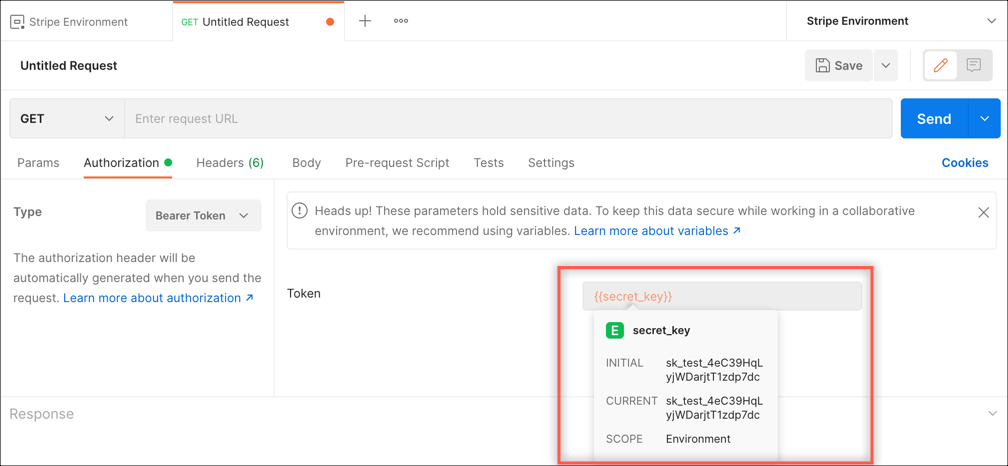This screenshot has width=1008, height=466.
Task: Click the warning info icon in banner
Action: [299, 211]
